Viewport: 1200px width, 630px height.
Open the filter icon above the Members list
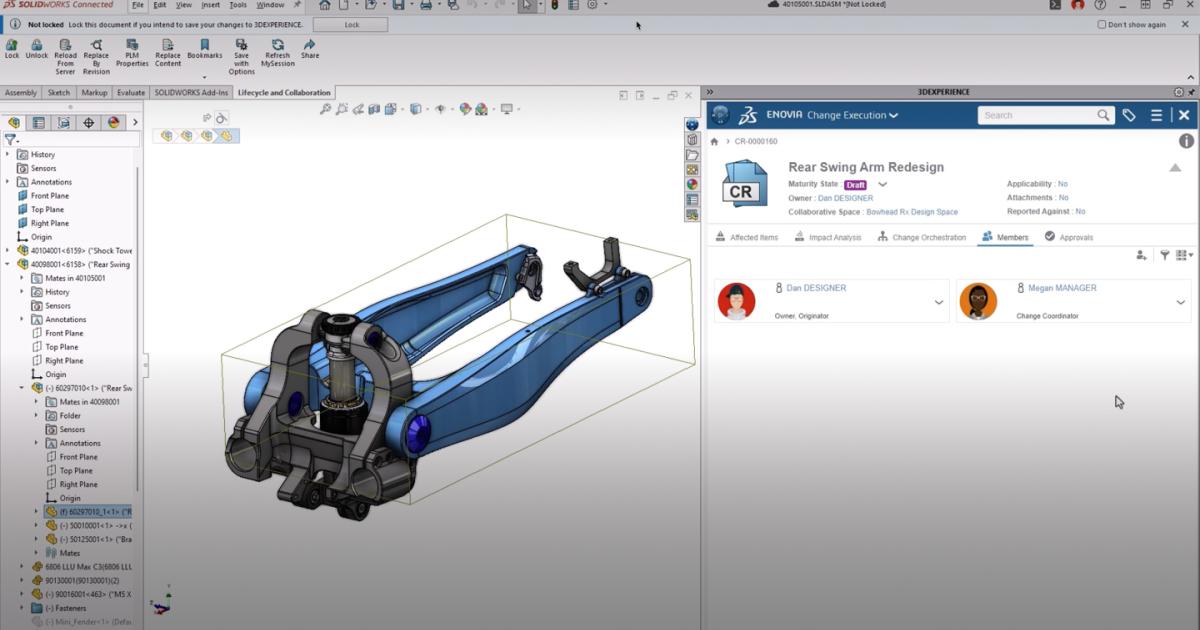click(1165, 254)
